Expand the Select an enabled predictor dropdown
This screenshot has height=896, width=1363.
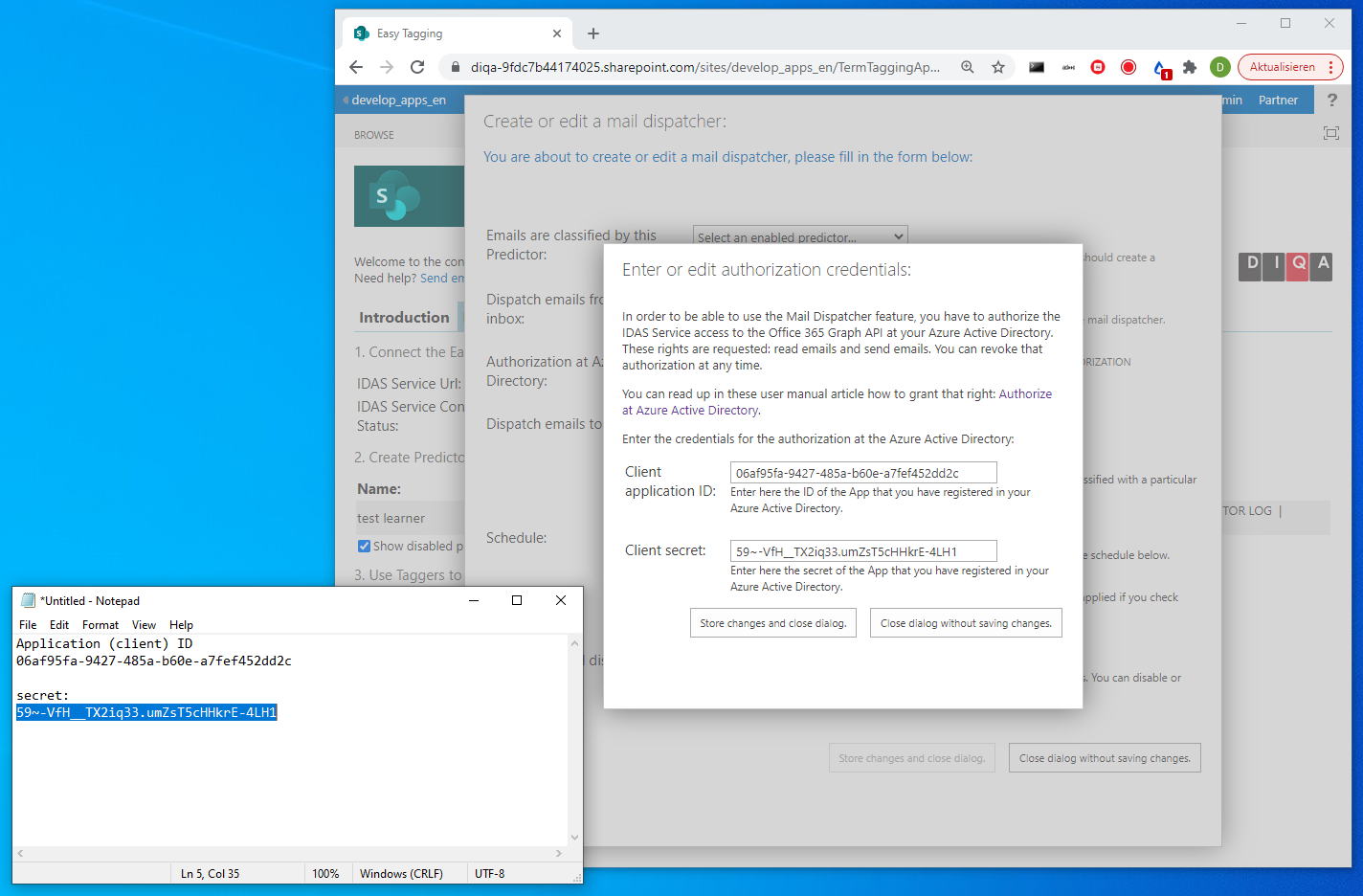[x=800, y=236]
